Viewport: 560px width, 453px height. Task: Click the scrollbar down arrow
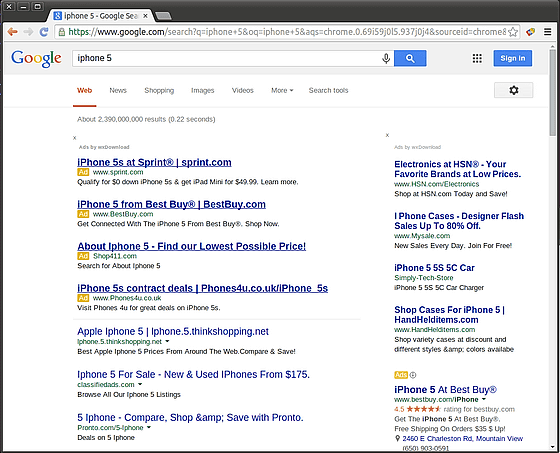point(552,447)
